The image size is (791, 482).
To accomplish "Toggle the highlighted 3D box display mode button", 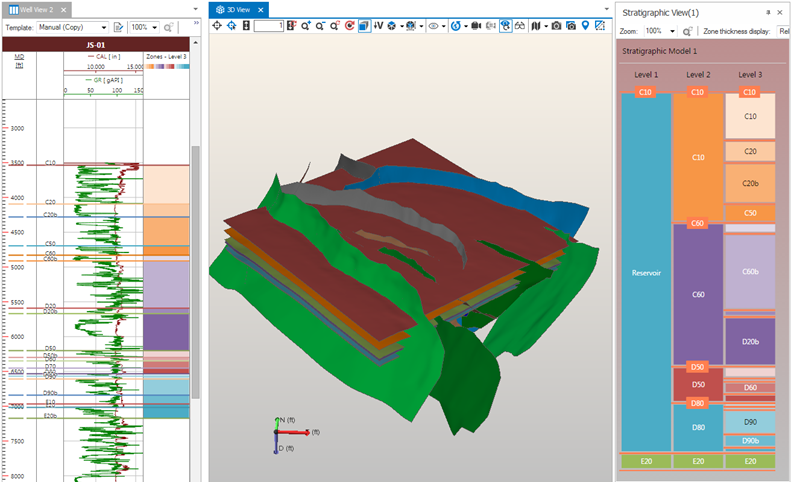I will click(365, 26).
